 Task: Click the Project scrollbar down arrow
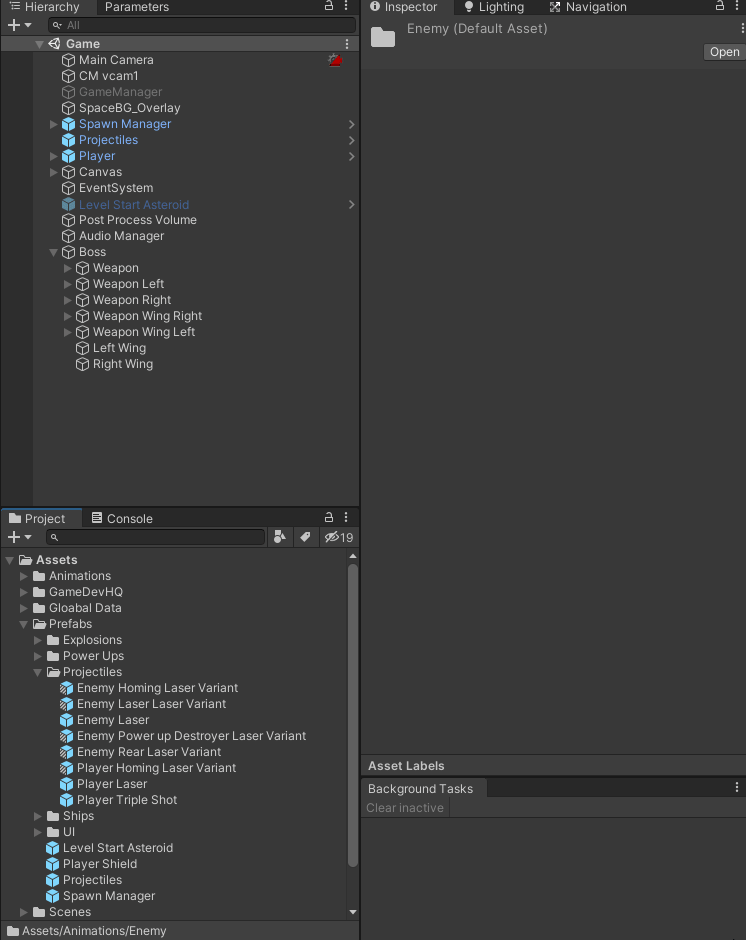point(353,912)
